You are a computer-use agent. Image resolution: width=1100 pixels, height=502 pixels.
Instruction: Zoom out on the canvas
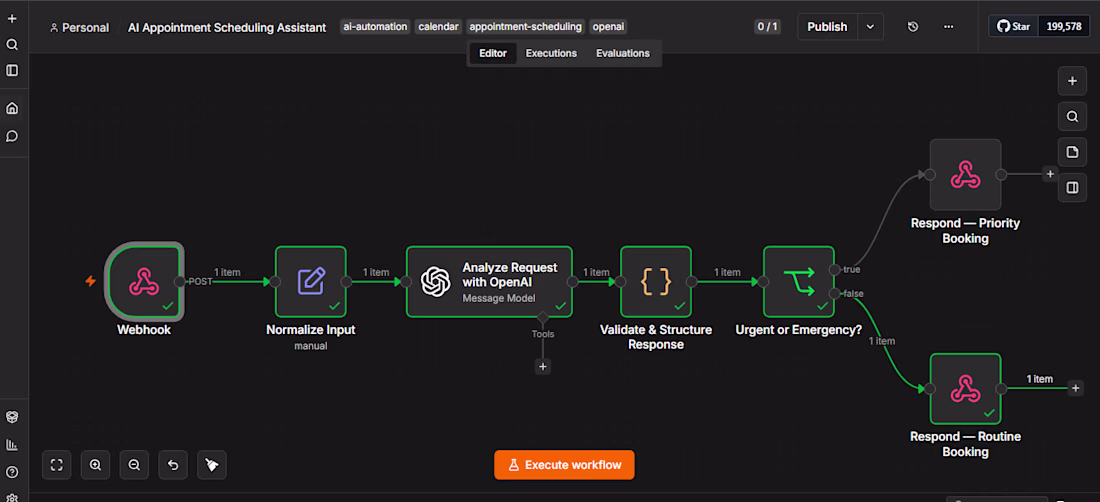click(x=134, y=465)
